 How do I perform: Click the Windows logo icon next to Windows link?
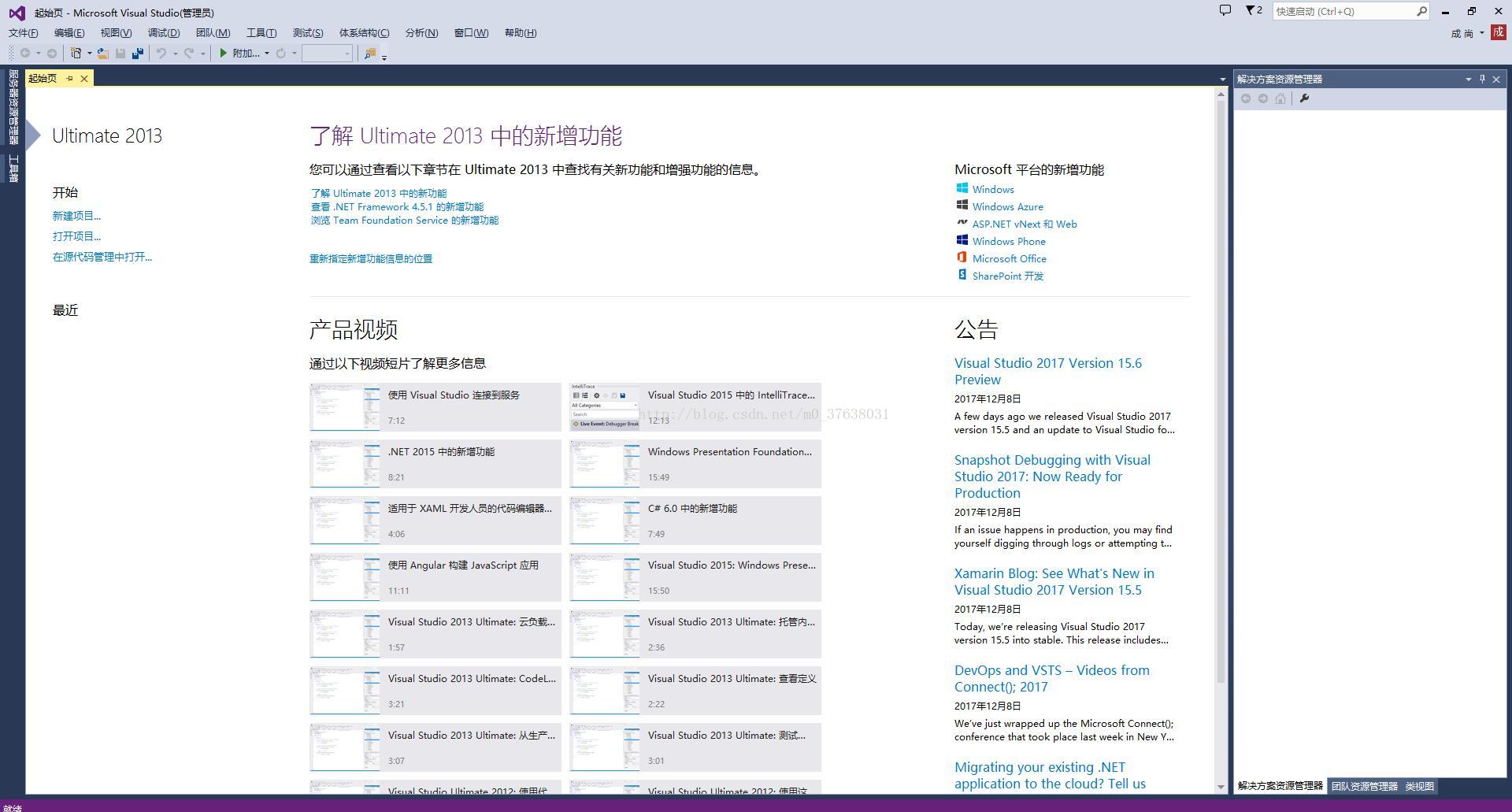coord(962,188)
